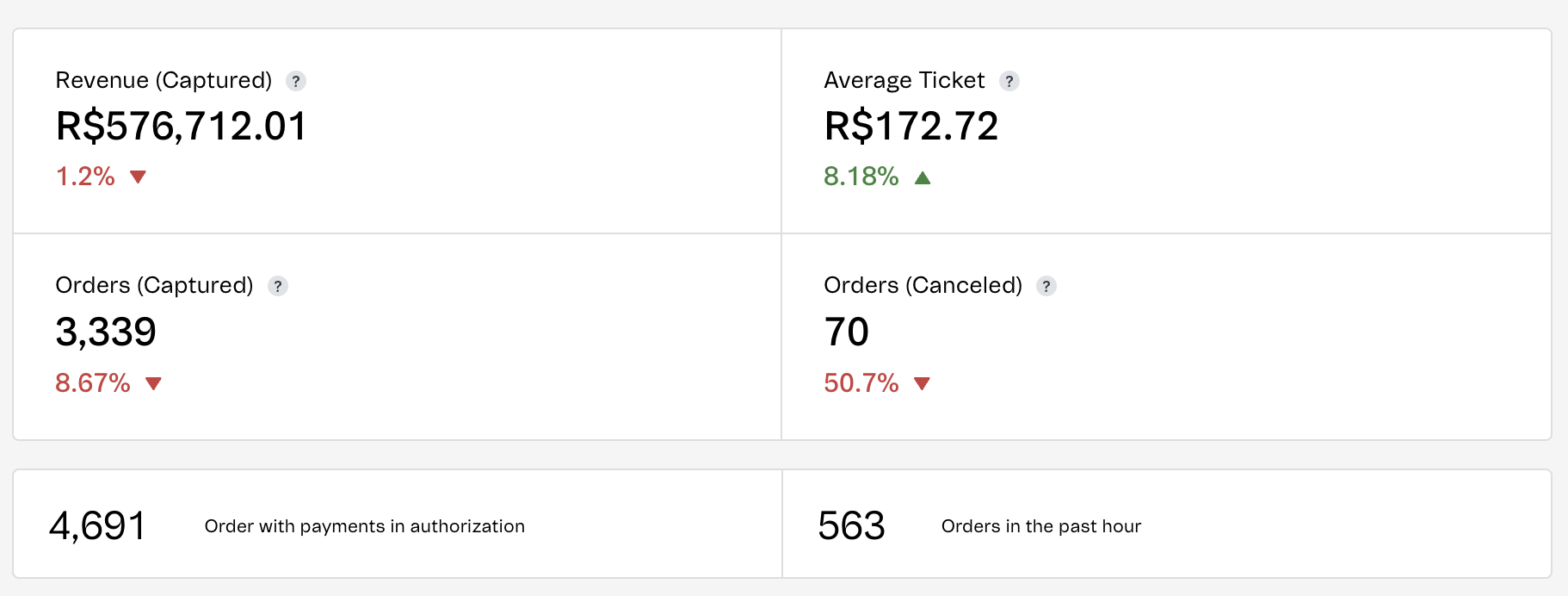1568x596 pixels.
Task: Click the red down arrow beside 1.2%
Action: pyautogui.click(x=138, y=177)
